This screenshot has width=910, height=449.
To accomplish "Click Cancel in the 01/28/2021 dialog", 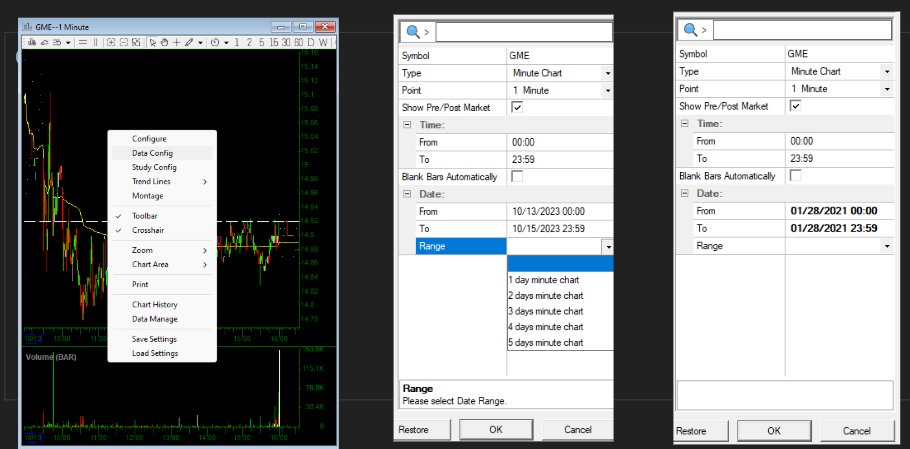I will 857,431.
